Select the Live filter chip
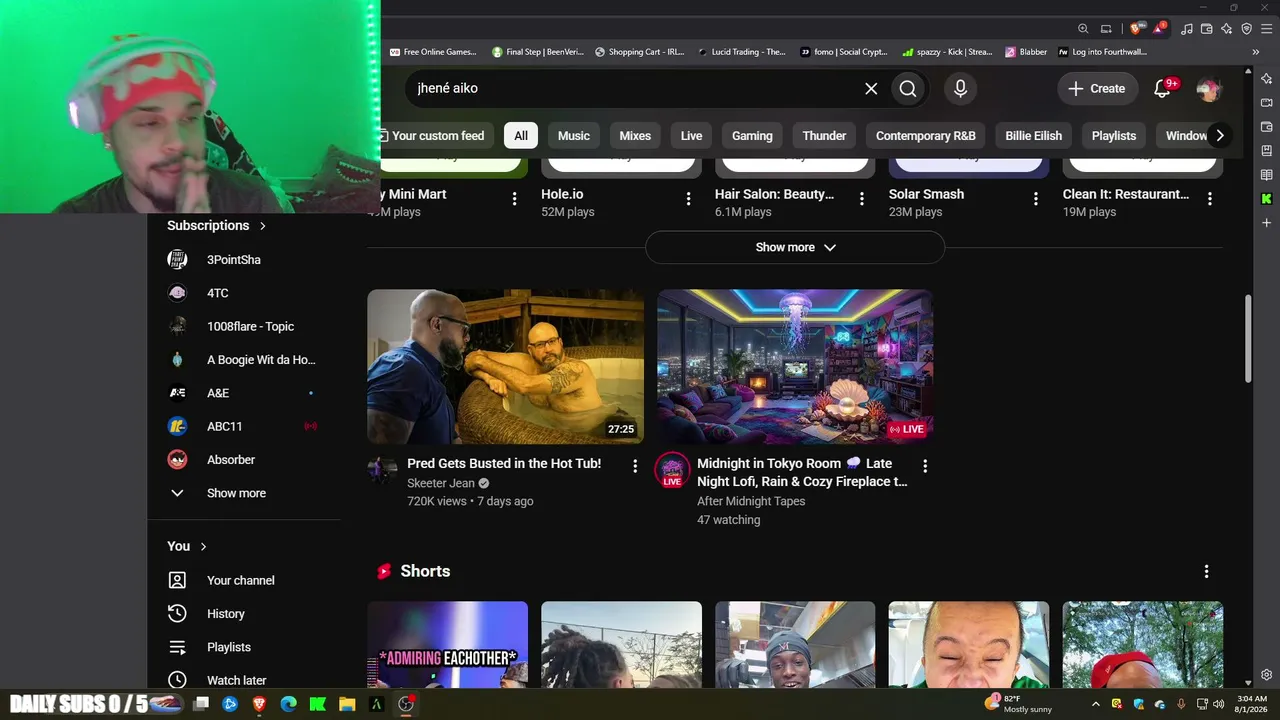The height and width of the screenshot is (720, 1280). pyautogui.click(x=692, y=136)
